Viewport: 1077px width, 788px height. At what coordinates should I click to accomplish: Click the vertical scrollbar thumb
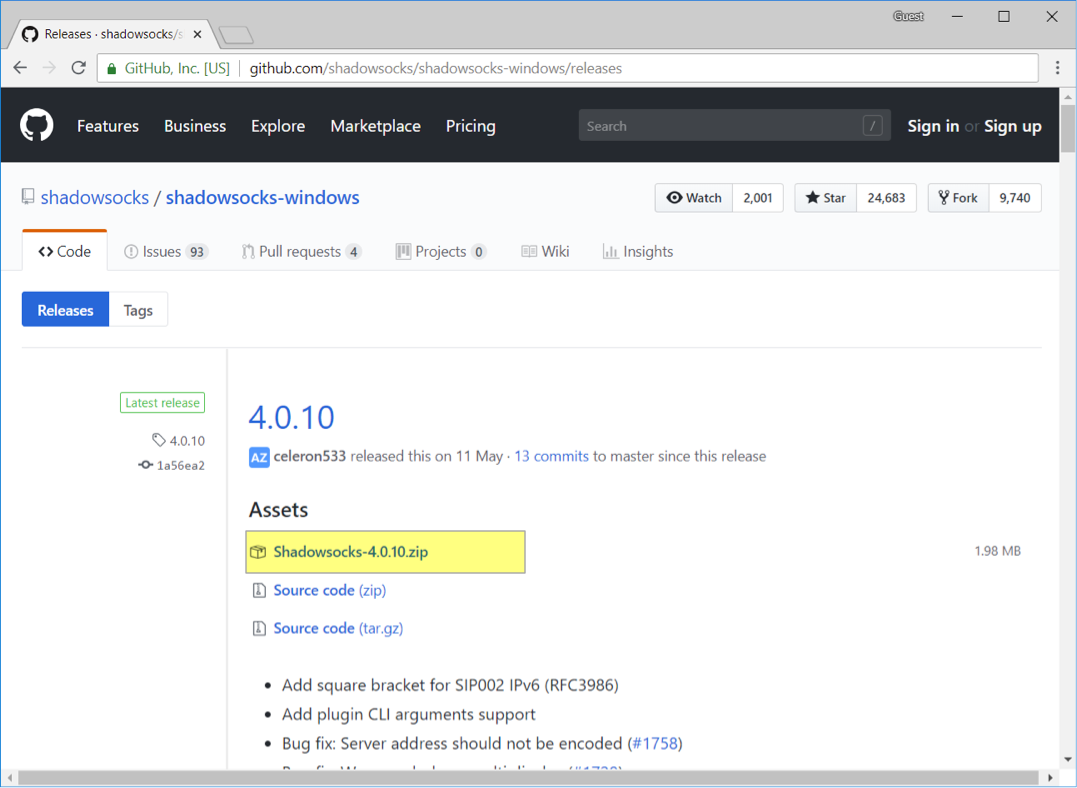(x=1067, y=128)
